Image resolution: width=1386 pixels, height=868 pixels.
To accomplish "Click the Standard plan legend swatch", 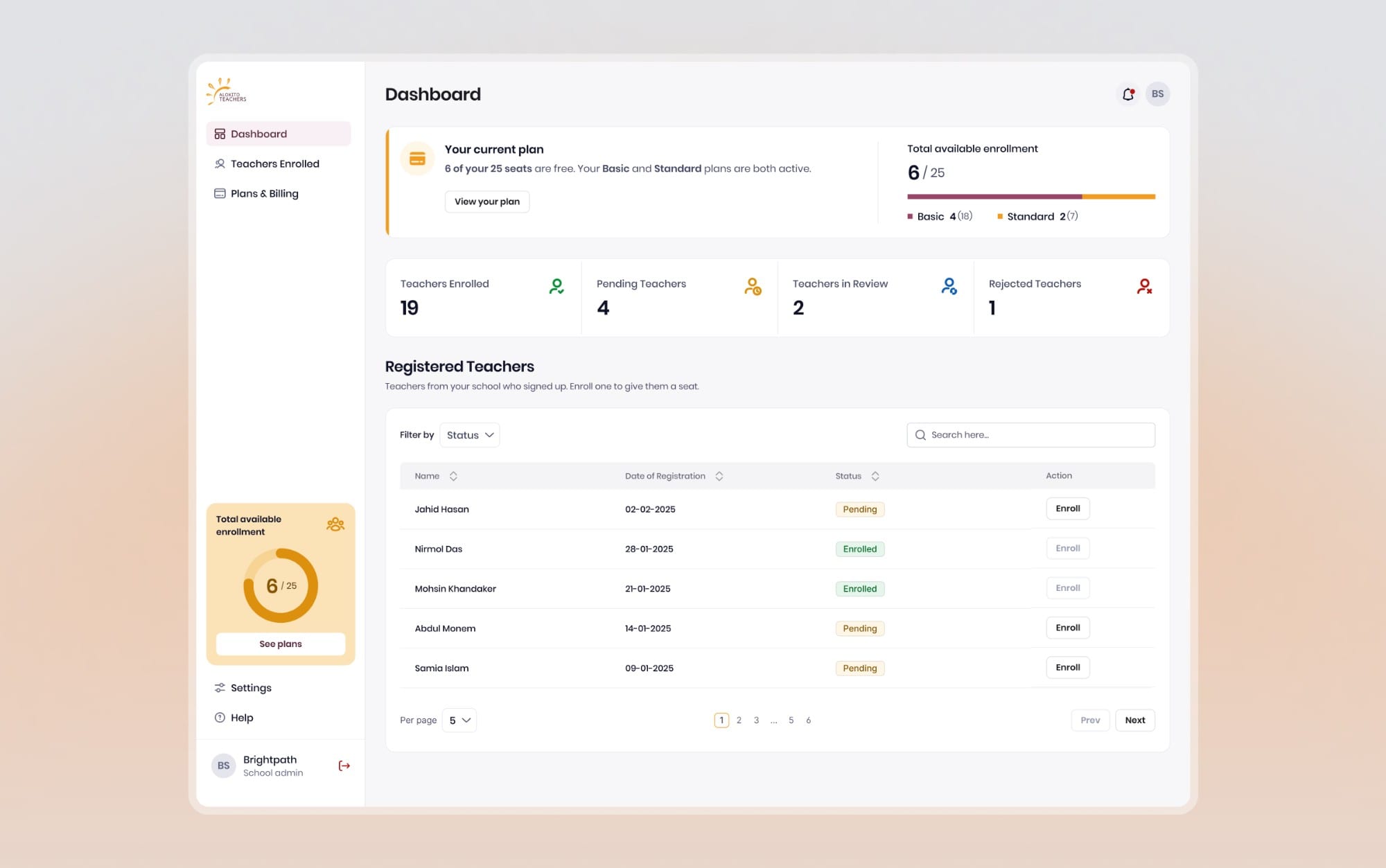I will (1000, 217).
